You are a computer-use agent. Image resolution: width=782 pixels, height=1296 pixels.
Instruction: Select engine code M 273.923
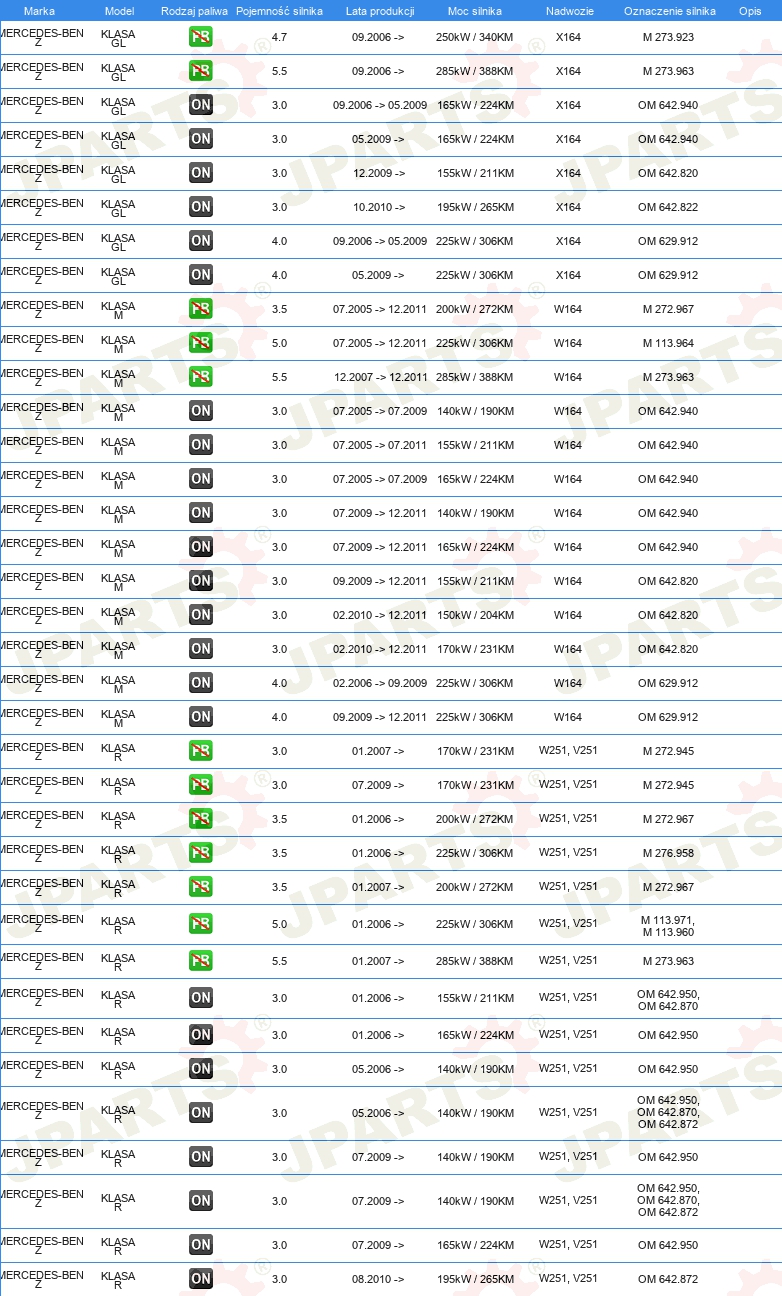click(668, 37)
